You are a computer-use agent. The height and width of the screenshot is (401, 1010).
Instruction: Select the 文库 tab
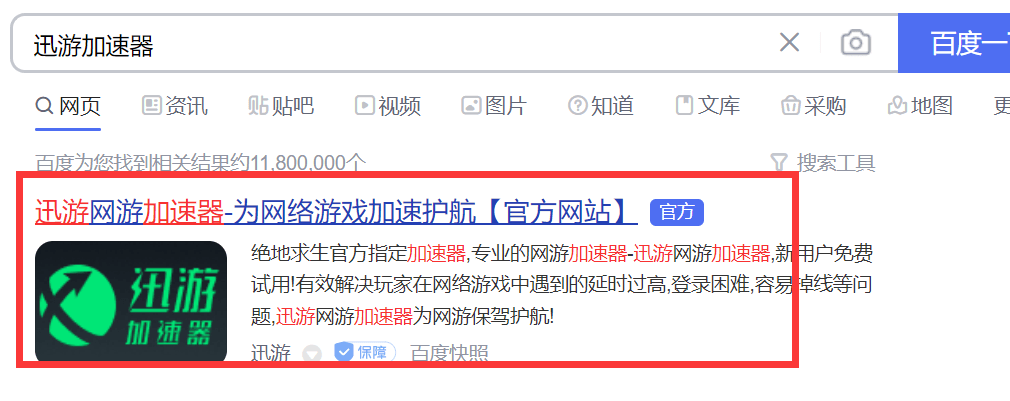707,106
